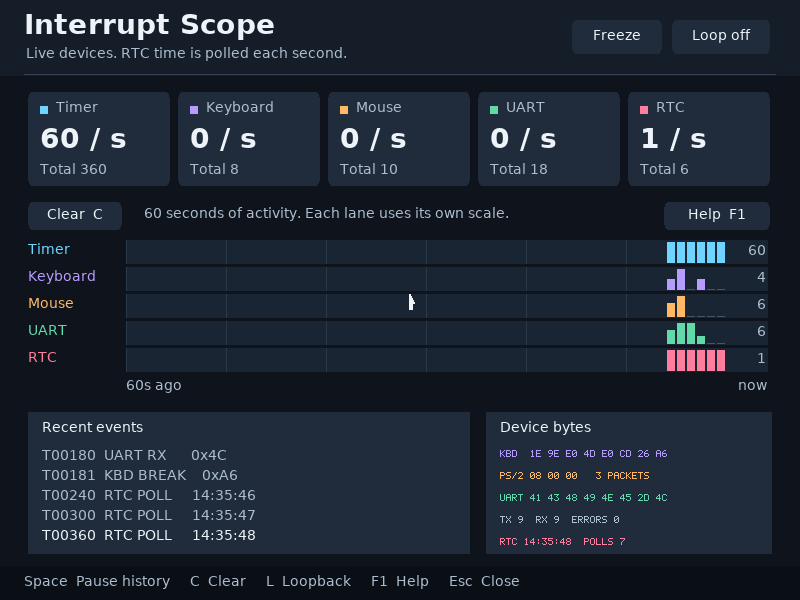The width and height of the screenshot is (800, 600).
Task: Click the purple swatch on the Keyboard card
Action: click(x=194, y=110)
